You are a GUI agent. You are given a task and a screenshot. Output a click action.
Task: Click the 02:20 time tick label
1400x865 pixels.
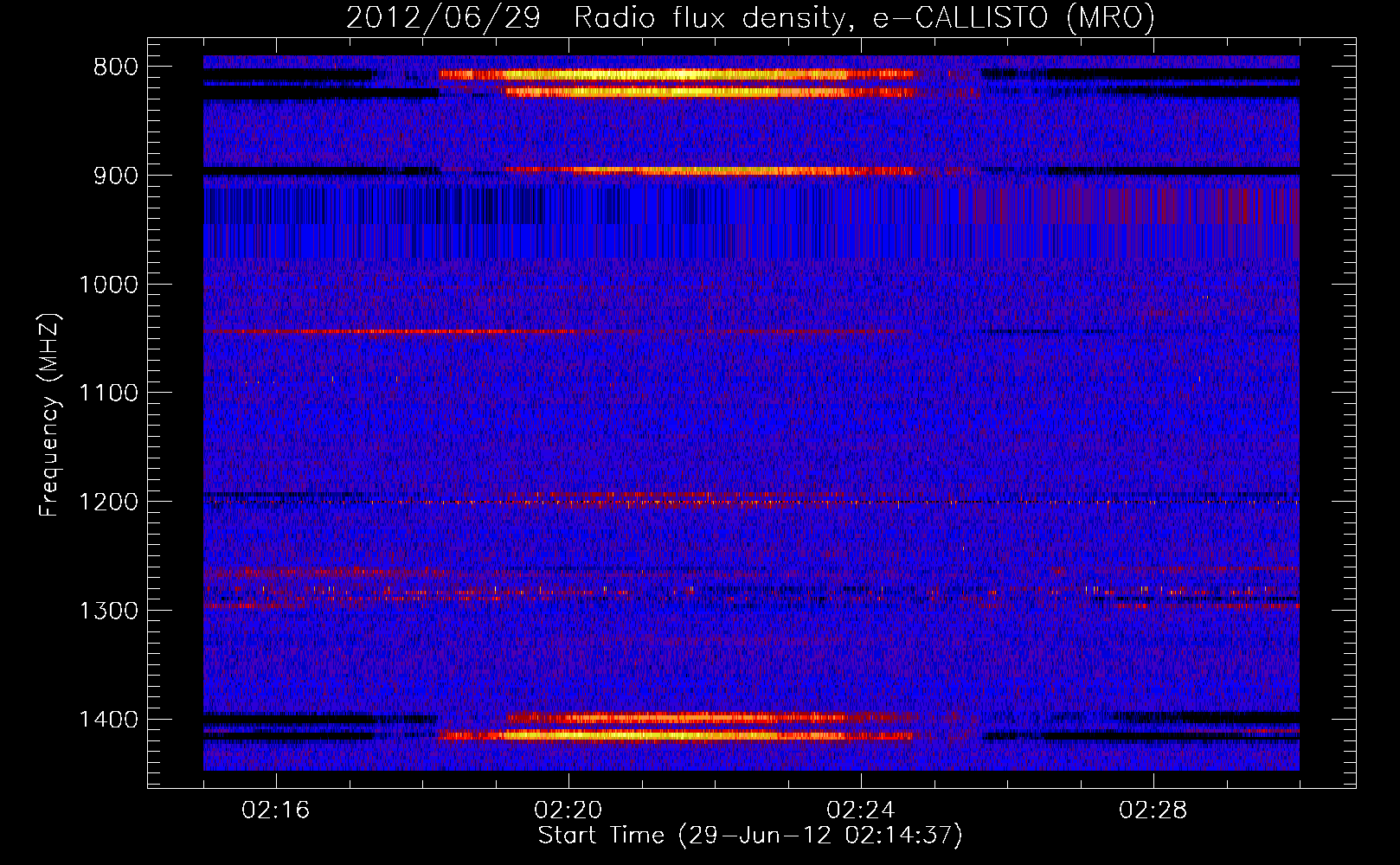click(x=568, y=811)
